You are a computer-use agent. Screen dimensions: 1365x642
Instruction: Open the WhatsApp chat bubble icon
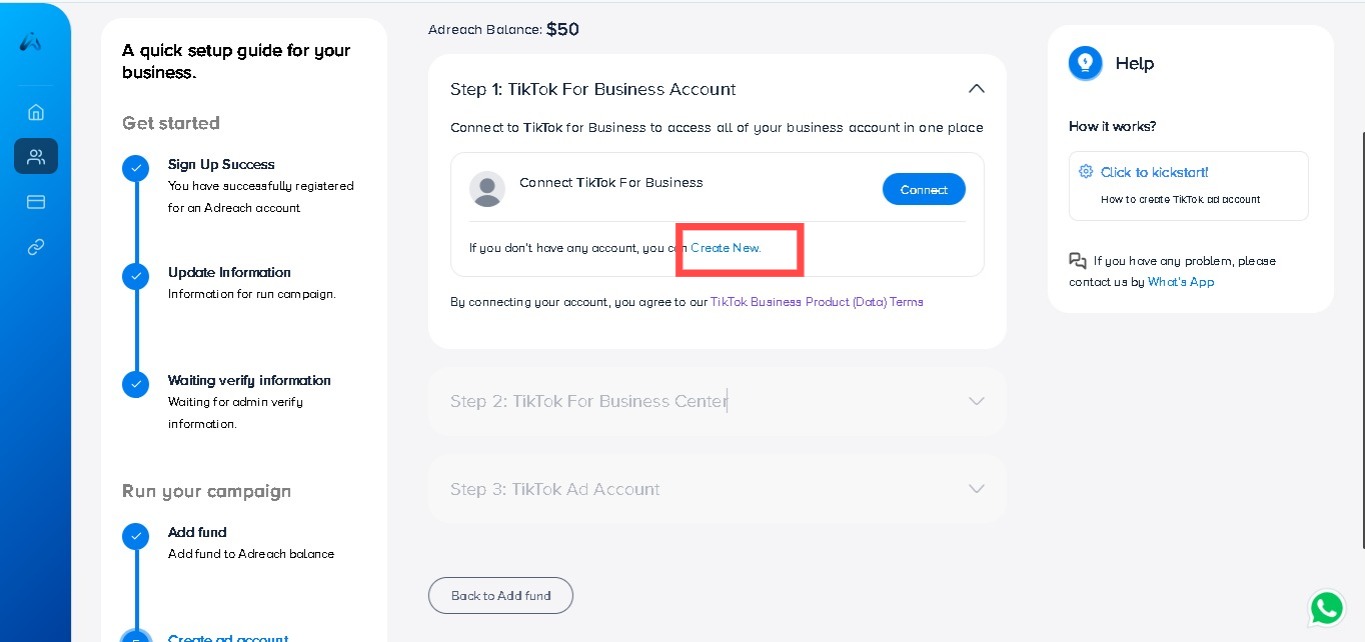pyautogui.click(x=1327, y=608)
